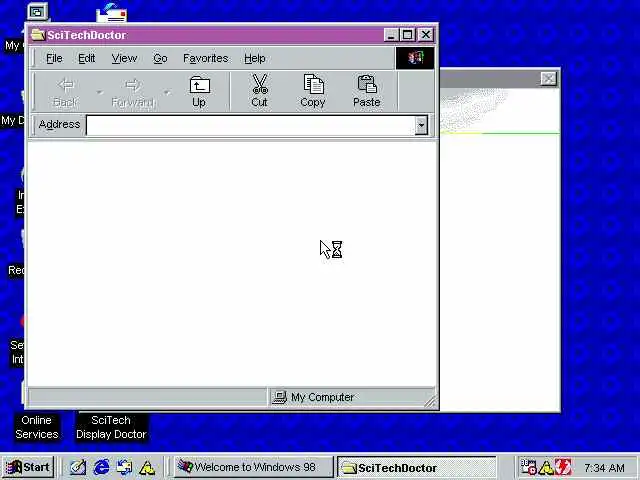Viewport: 640px width, 480px height.
Task: Click the Forward toolbar button
Action: (133, 92)
